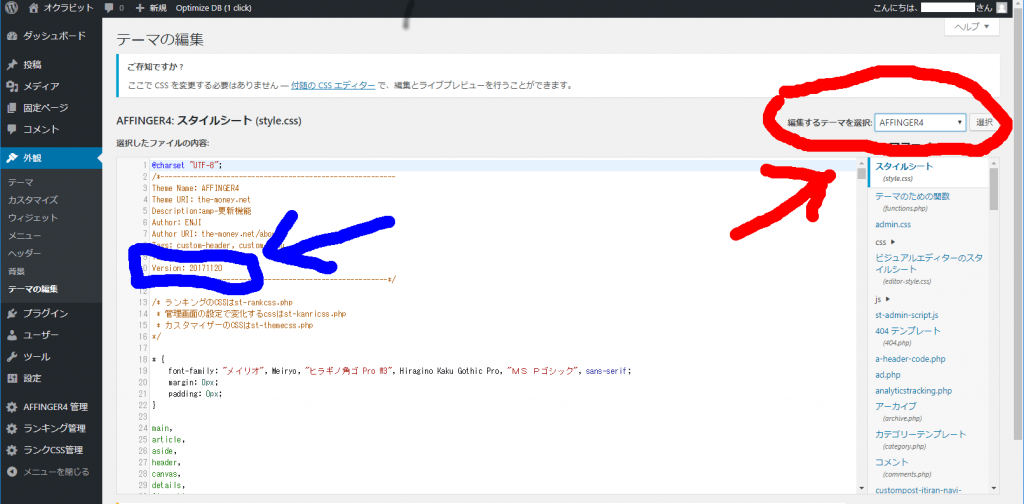Click the file list scrollbar thumb
1024x504 pixels.
993,188
